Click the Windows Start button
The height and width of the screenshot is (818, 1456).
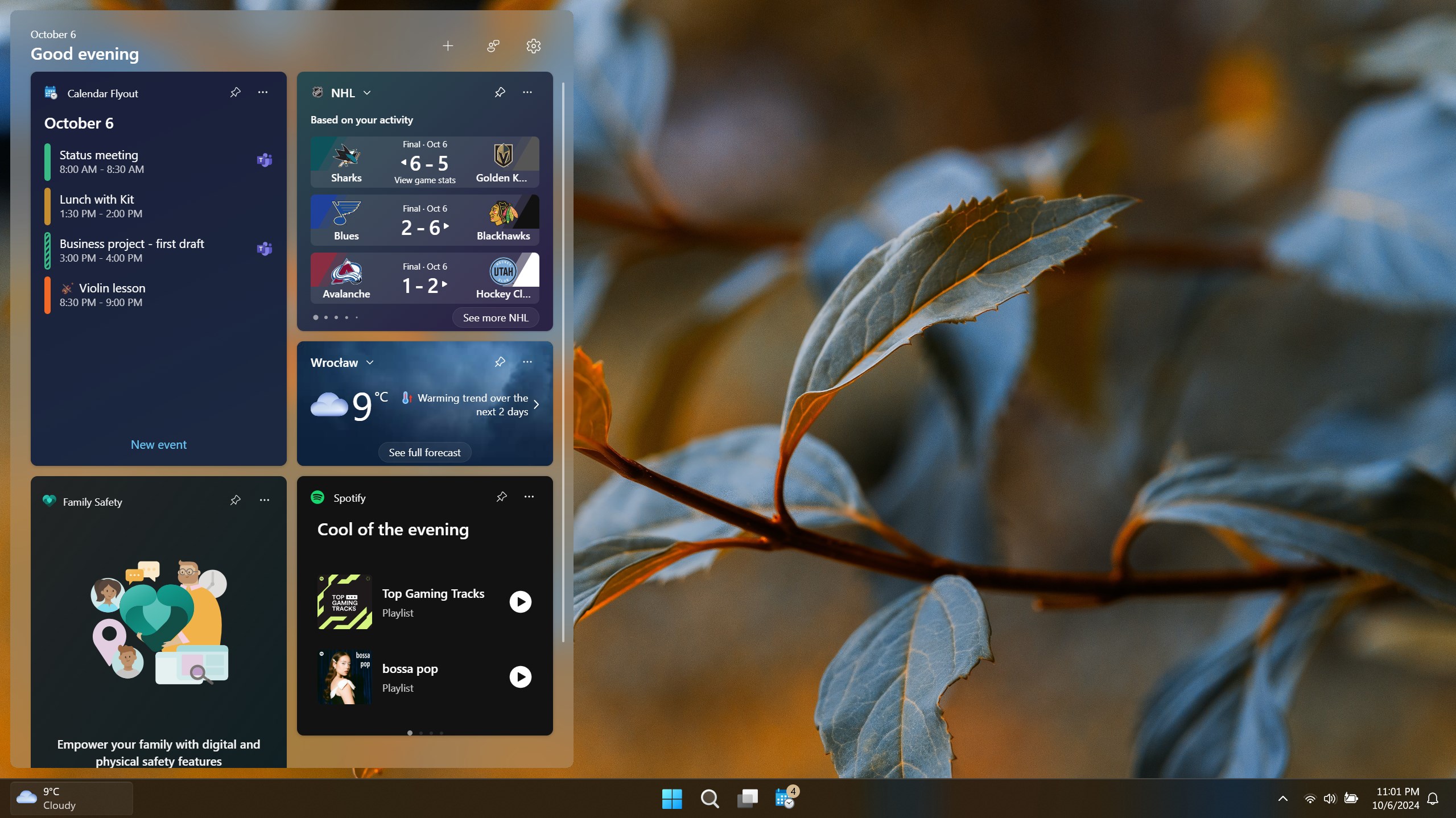click(x=671, y=798)
